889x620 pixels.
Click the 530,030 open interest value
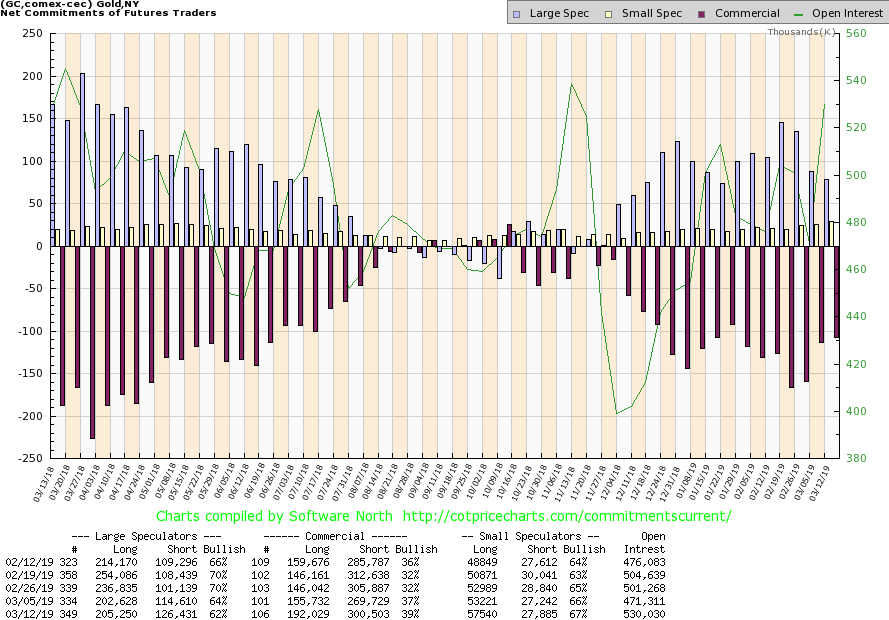(645, 613)
